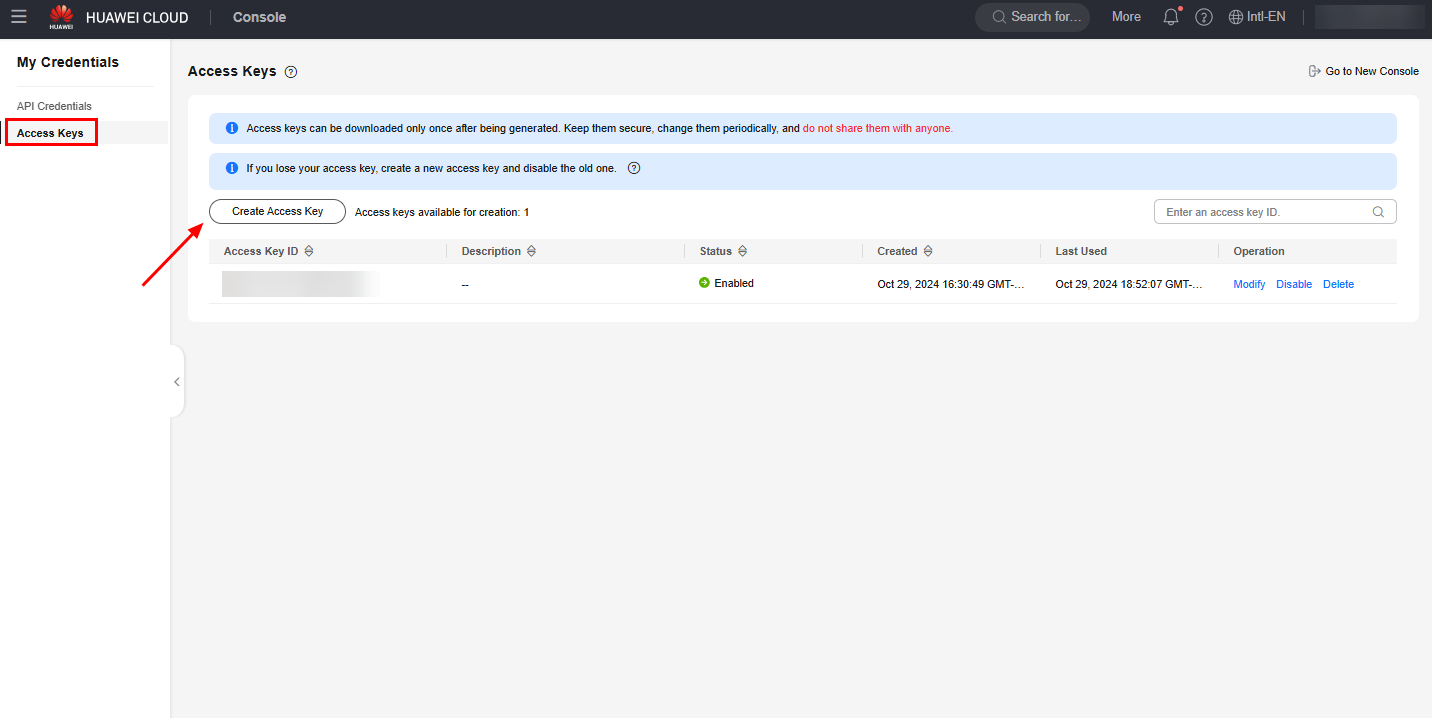This screenshot has width=1432, height=718.
Task: Open the notifications bell
Action: pyautogui.click(x=1171, y=17)
